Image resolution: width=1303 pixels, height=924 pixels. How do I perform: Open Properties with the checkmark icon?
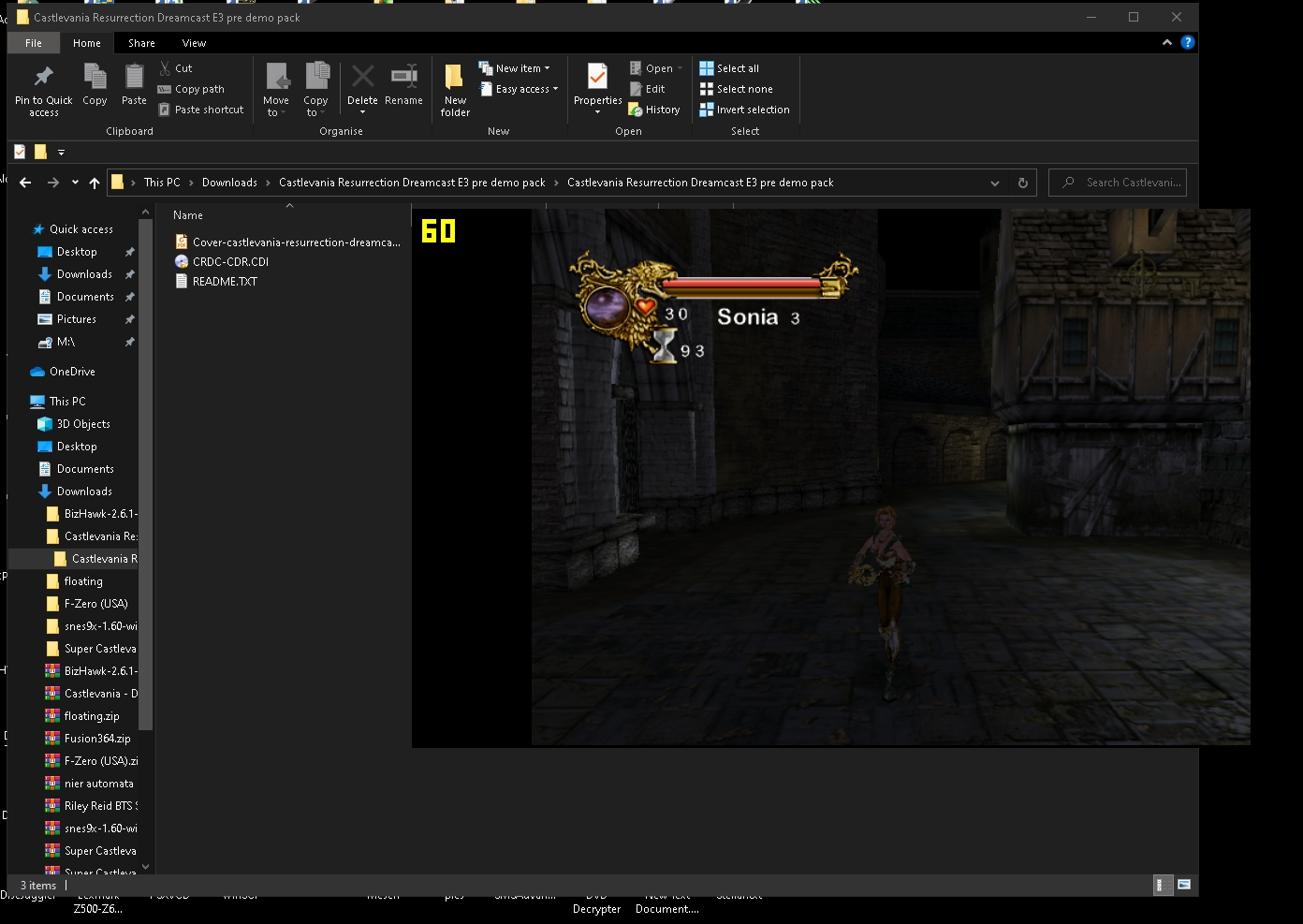pos(597,76)
